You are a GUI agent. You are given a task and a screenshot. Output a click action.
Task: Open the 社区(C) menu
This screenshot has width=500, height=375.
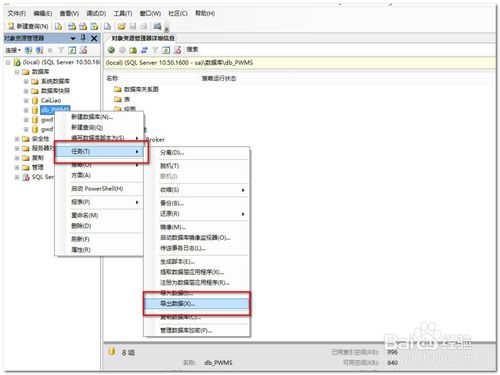pyautogui.click(x=178, y=13)
